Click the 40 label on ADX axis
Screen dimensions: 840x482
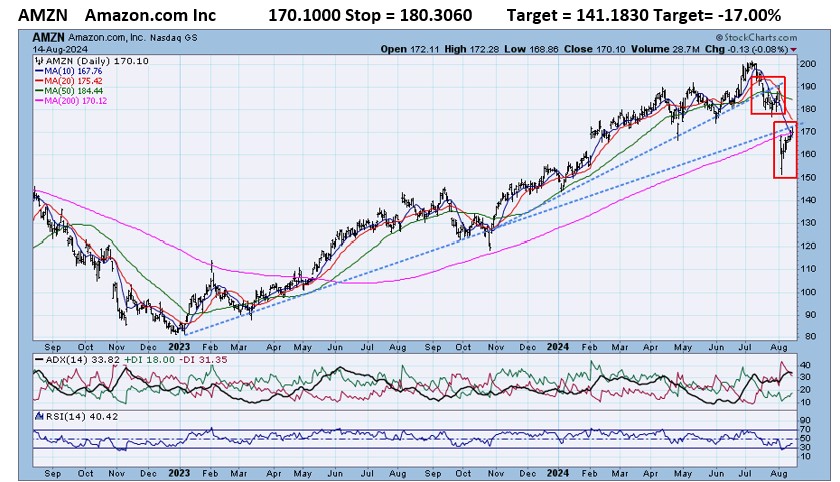(806, 365)
